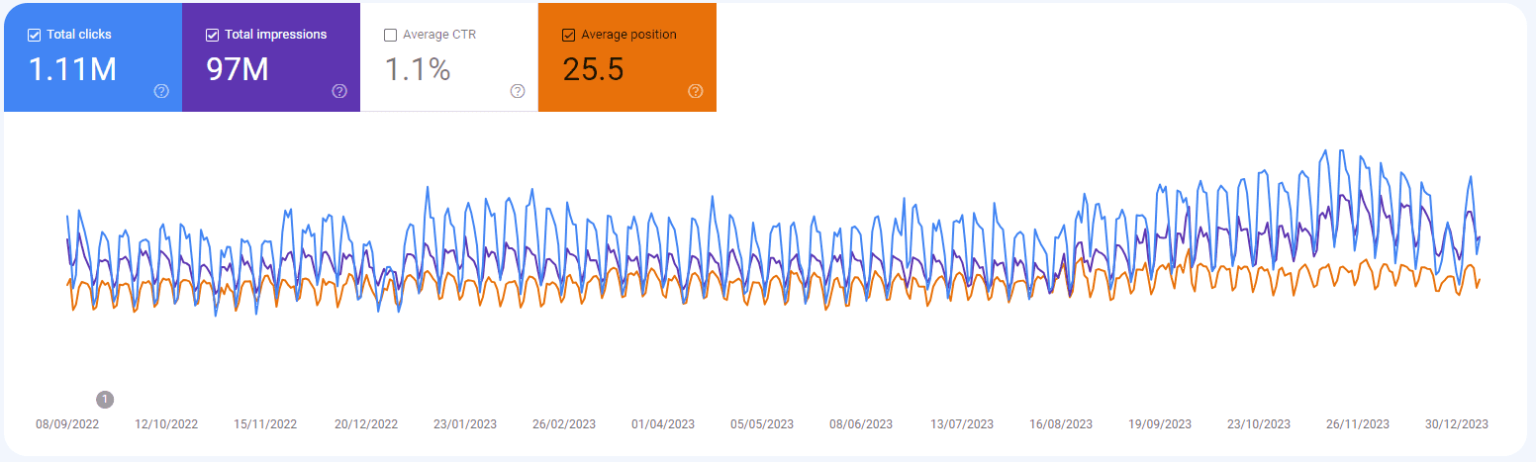1536x462 pixels.
Task: Select the 13/07/2023 axis date
Action: (x=962, y=424)
